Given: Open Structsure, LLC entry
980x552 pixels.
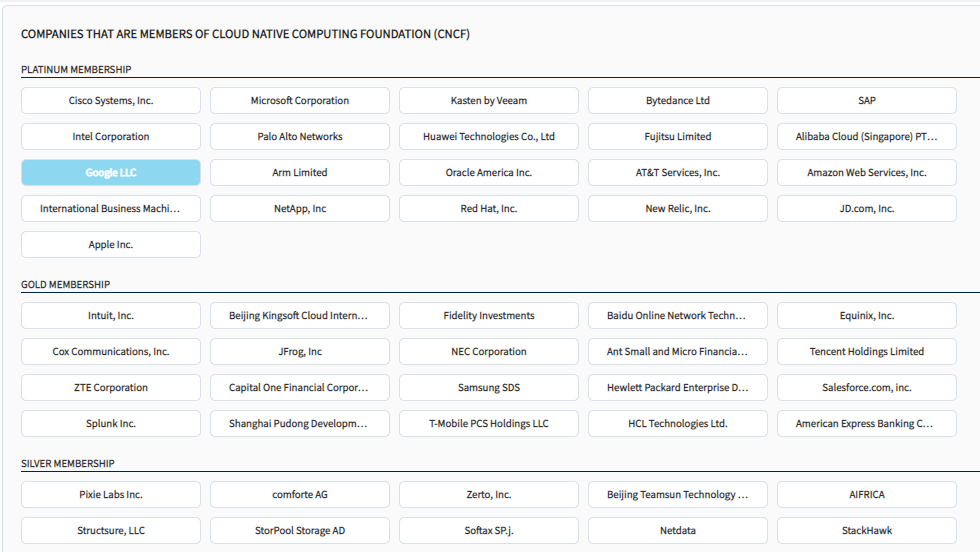Looking at the screenshot, I should (x=111, y=530).
